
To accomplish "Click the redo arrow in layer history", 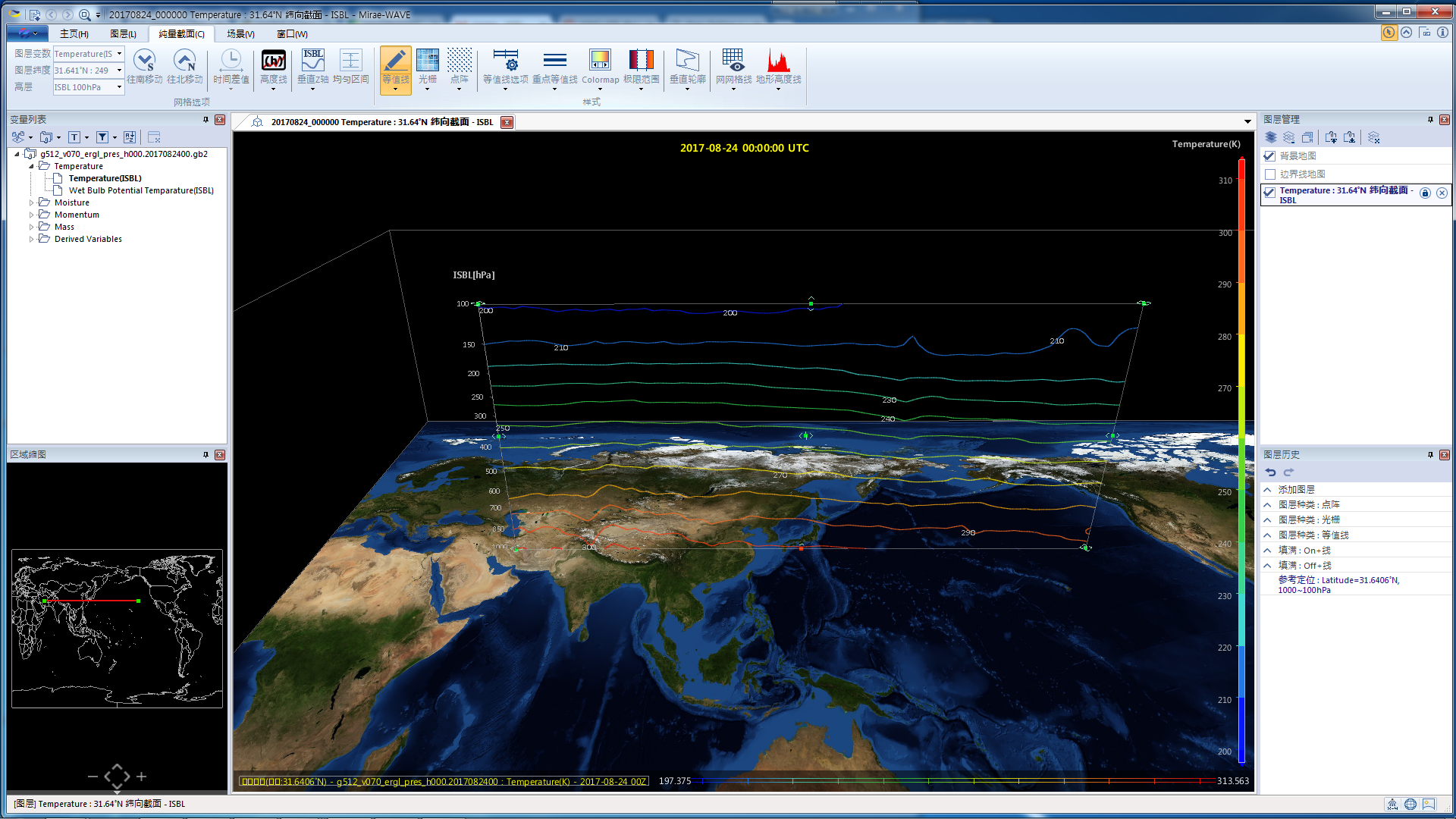I will coord(1288,472).
